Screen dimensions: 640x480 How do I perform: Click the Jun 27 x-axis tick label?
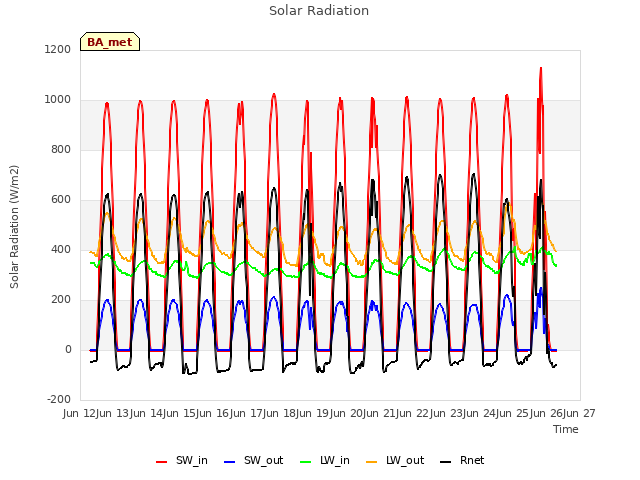(x=580, y=413)
